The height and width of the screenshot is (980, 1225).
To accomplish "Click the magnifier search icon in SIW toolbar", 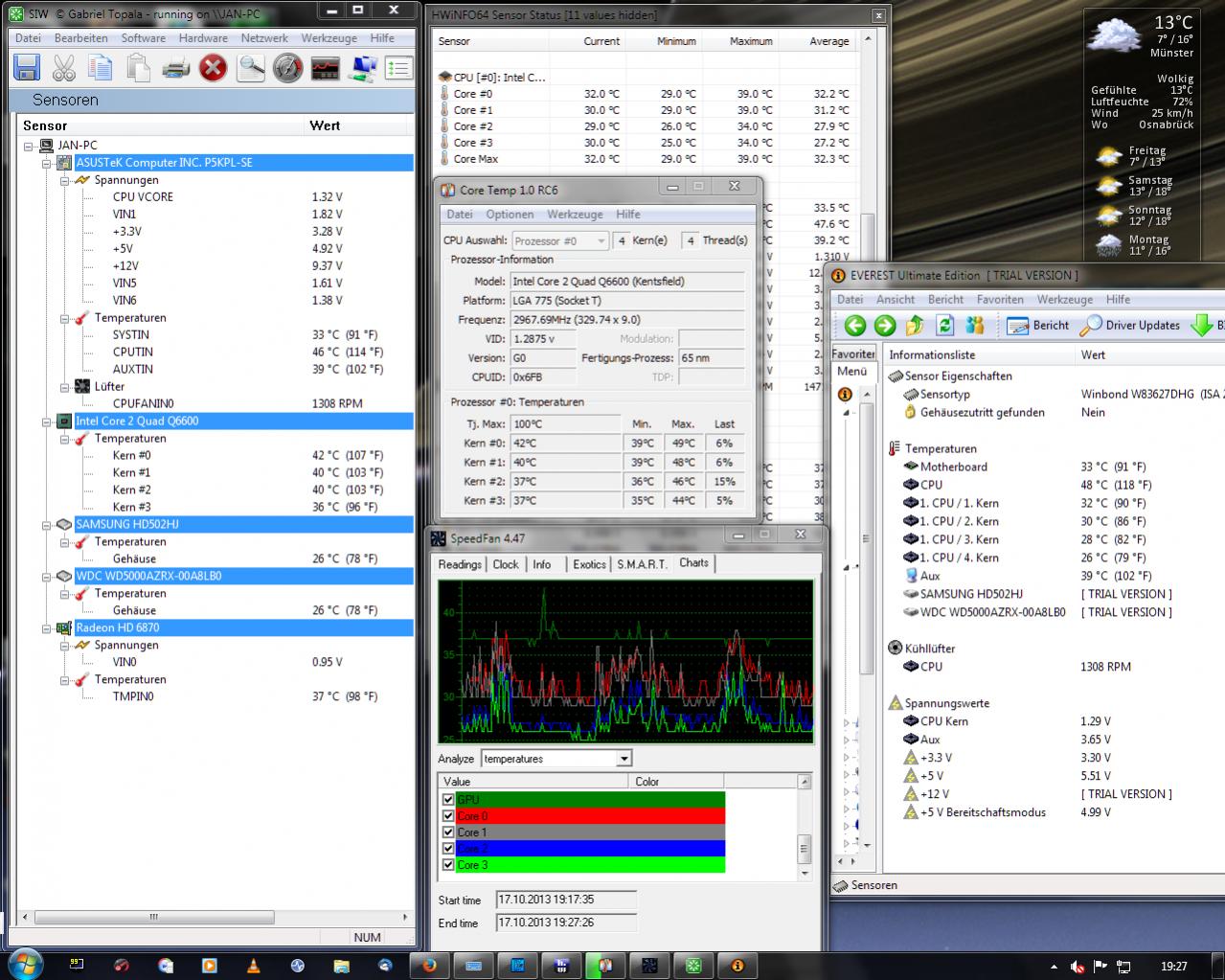I will tap(251, 68).
